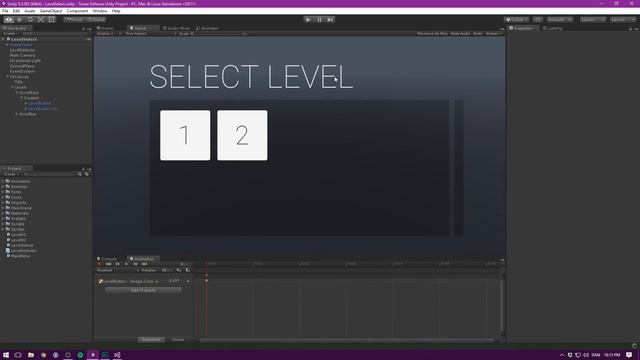Open the Gizmos dropdown in Game view

pyautogui.click(x=494, y=33)
